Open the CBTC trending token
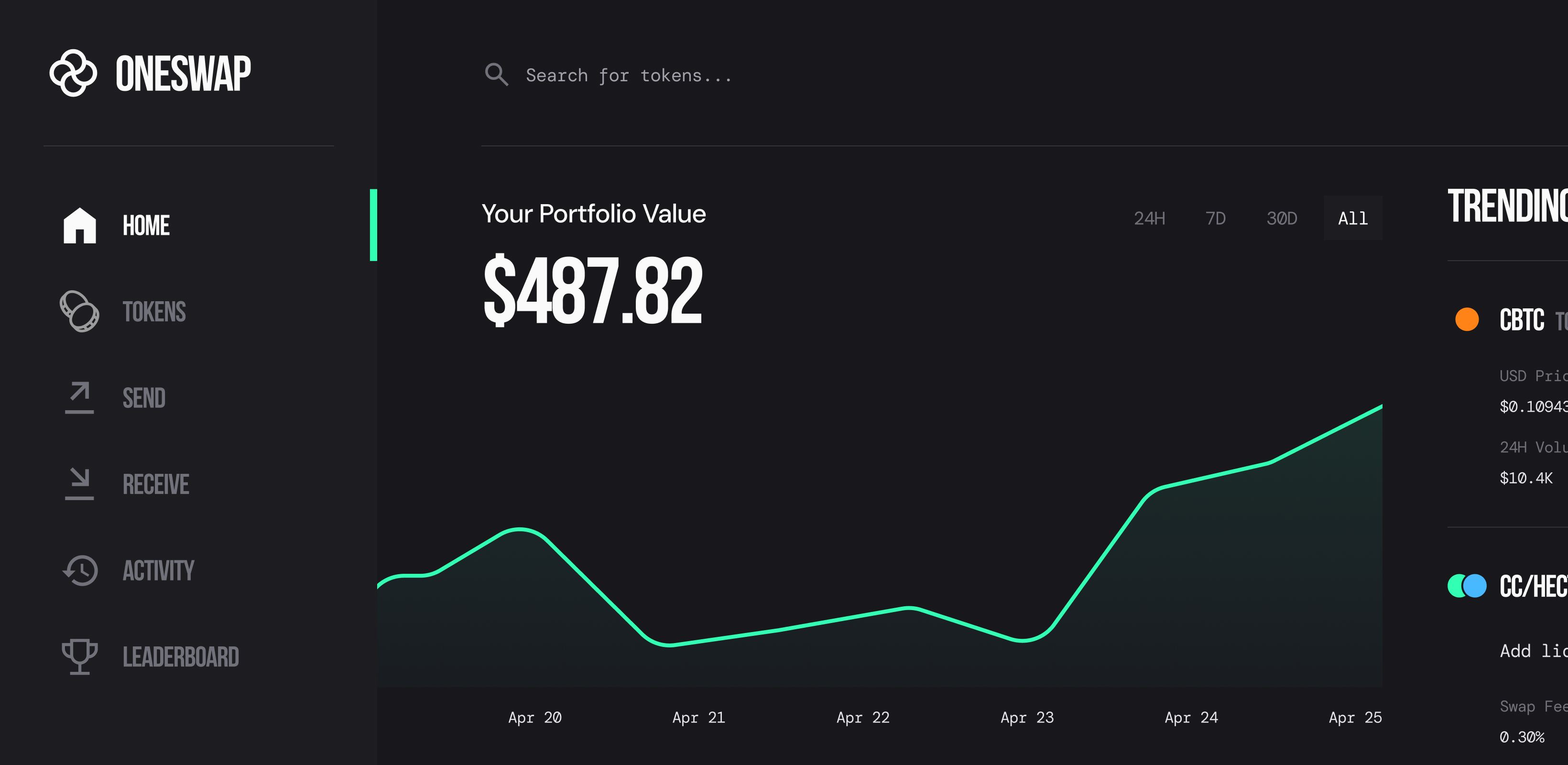The image size is (1568, 765). pos(1522,320)
